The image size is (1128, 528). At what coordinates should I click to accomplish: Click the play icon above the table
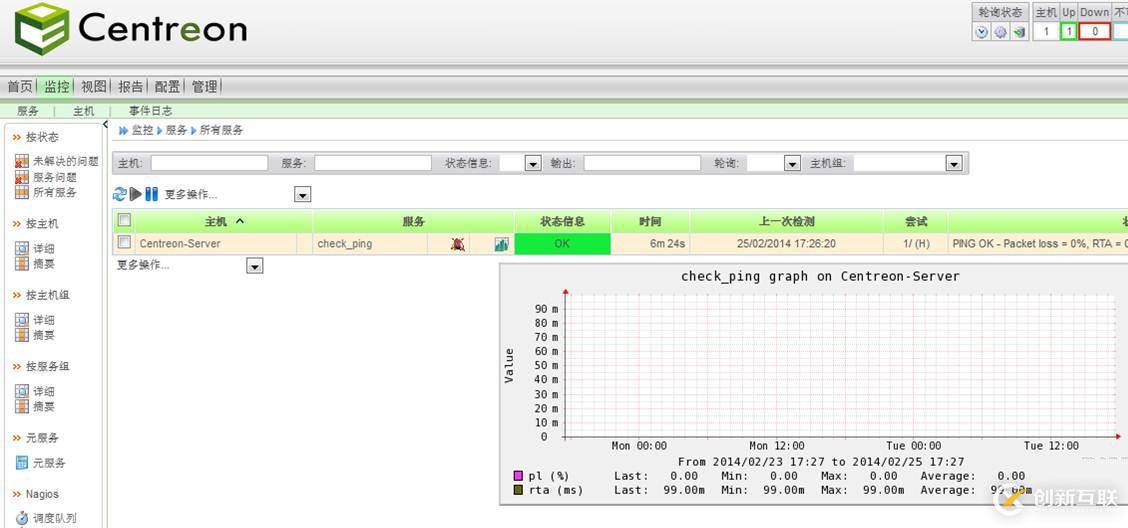[x=136, y=194]
